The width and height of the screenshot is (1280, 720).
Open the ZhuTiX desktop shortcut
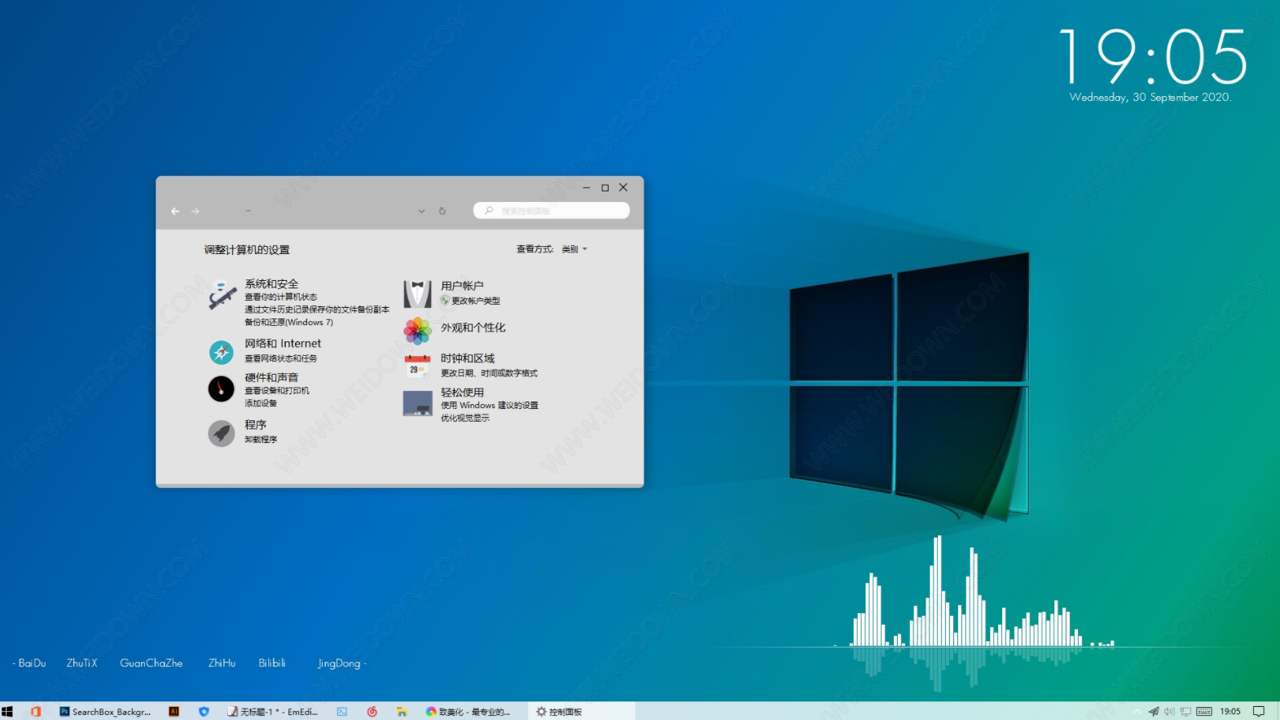(82, 663)
